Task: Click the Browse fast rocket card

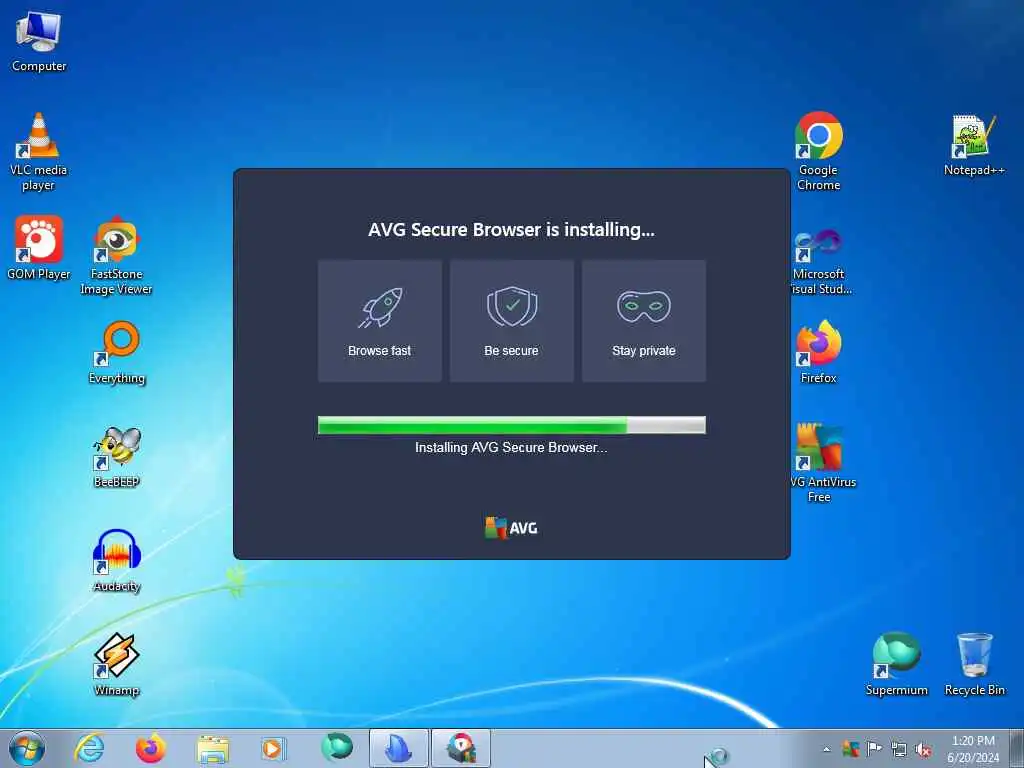Action: tap(379, 321)
